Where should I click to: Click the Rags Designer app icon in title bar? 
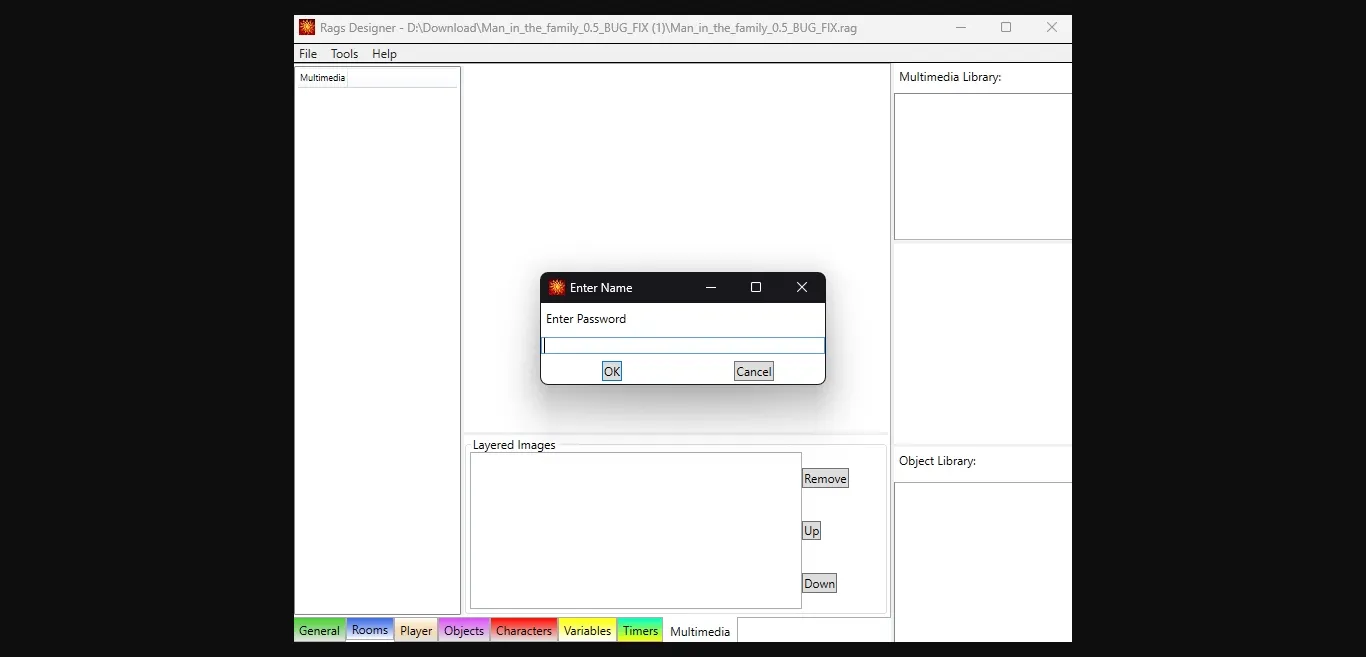pos(307,28)
